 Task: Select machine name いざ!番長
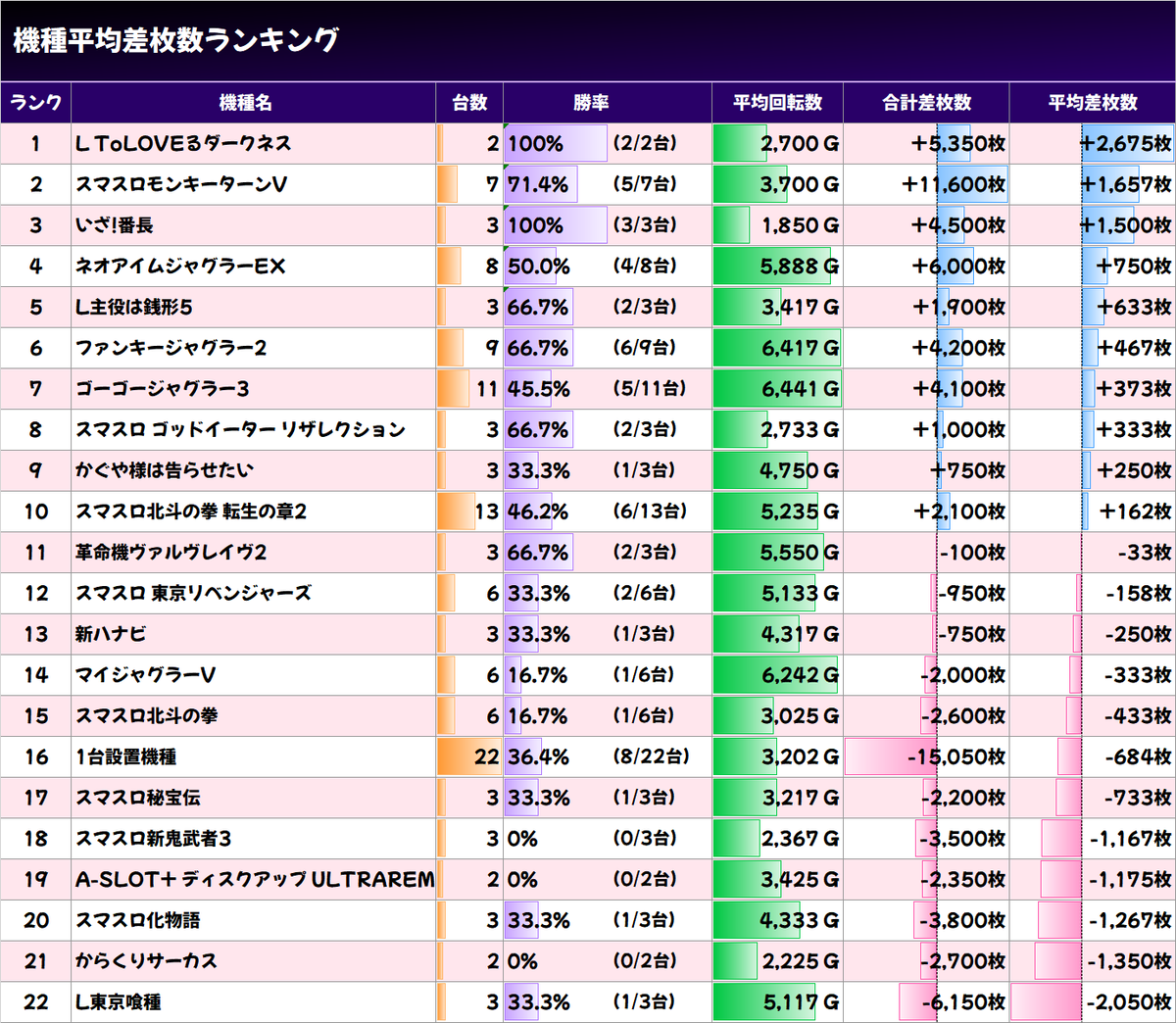[115, 225]
